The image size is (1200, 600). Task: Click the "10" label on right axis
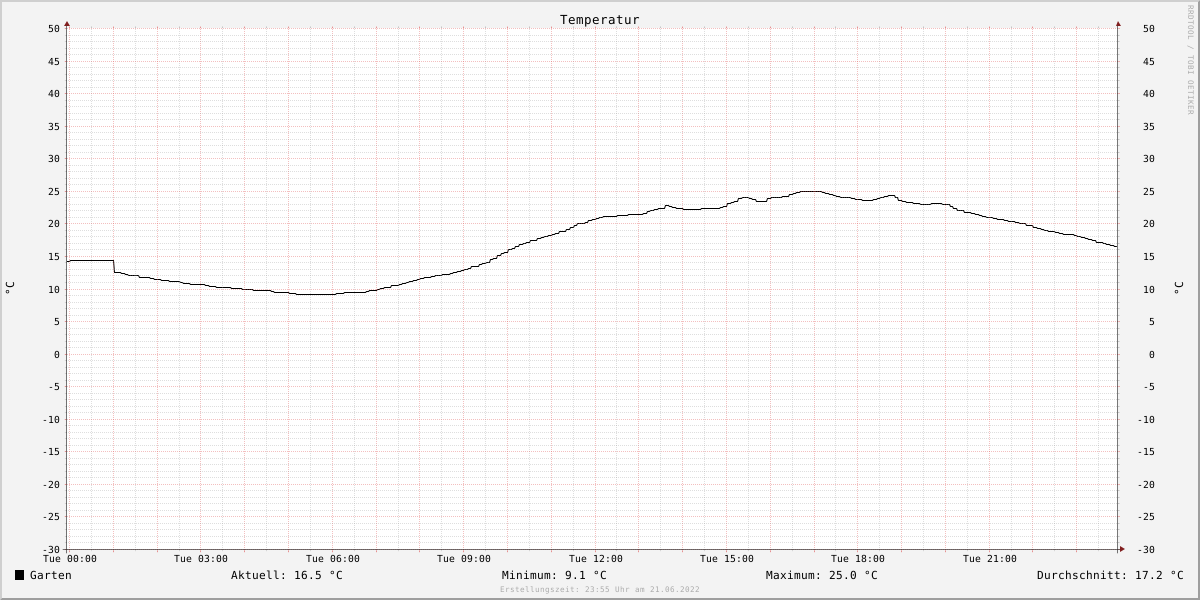click(x=1149, y=290)
